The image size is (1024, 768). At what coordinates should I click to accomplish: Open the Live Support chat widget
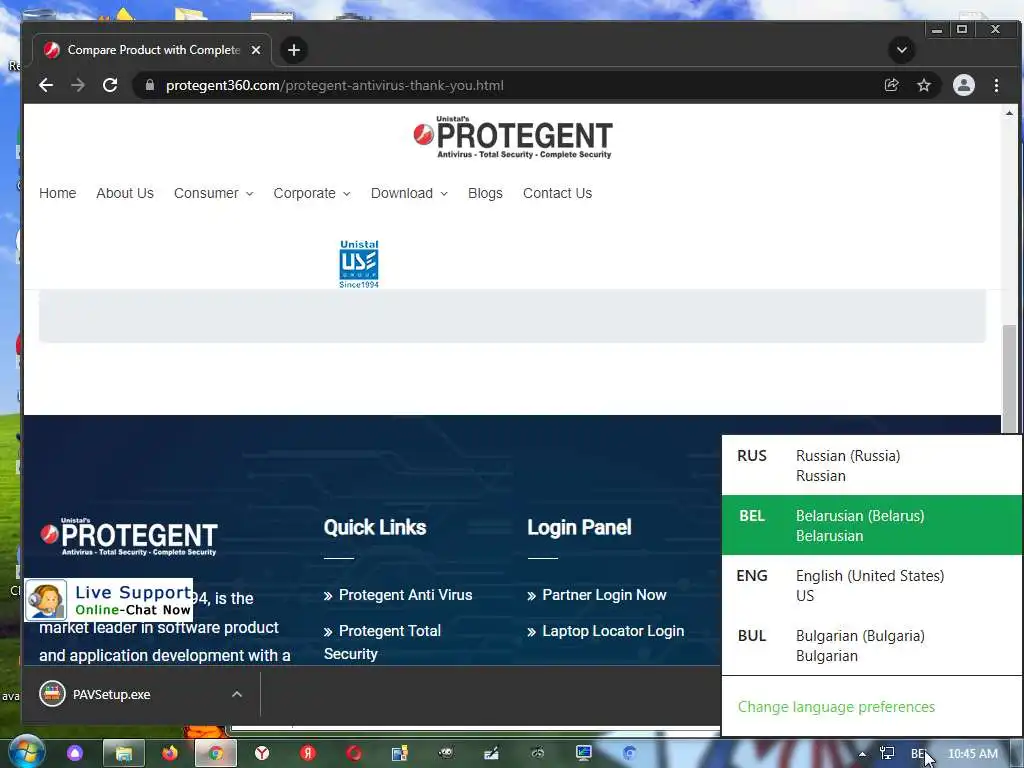pyautogui.click(x=109, y=600)
